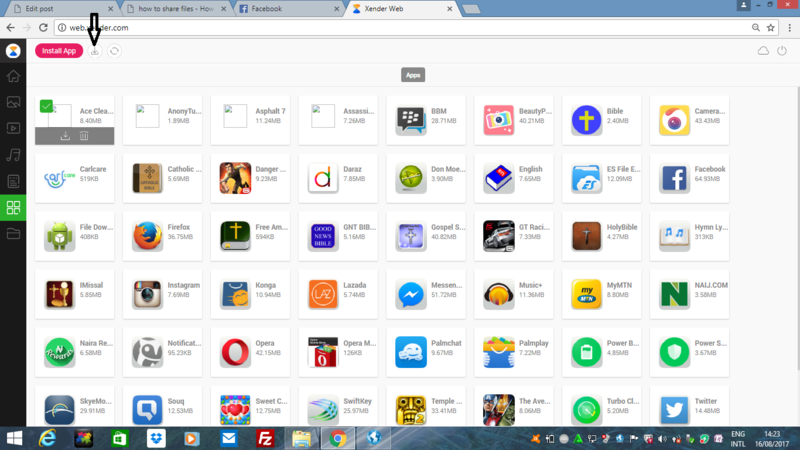800x450 pixels.
Task: Click the SwiftKey app name
Action: 357,401
